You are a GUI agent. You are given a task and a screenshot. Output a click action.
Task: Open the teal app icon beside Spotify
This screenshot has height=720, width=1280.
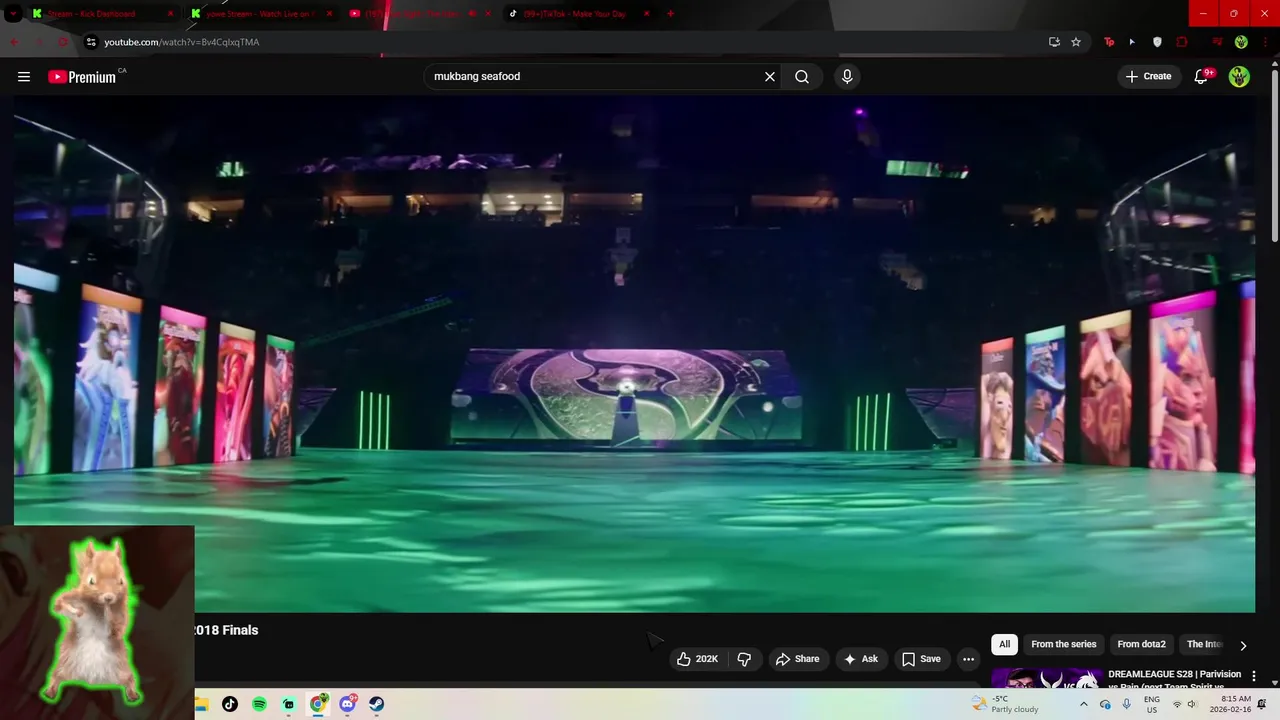[x=289, y=704]
